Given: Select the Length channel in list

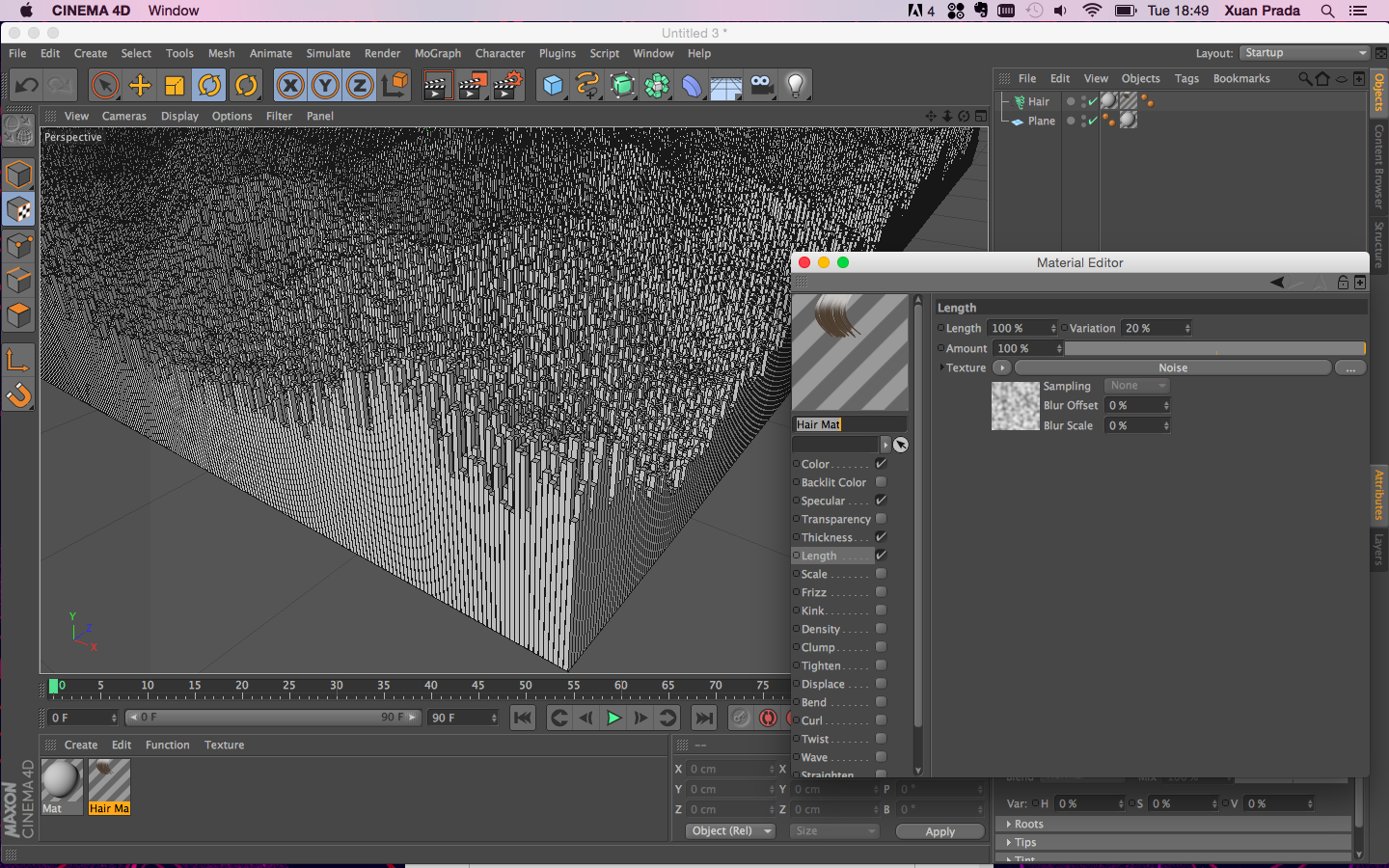Looking at the screenshot, I should point(833,556).
